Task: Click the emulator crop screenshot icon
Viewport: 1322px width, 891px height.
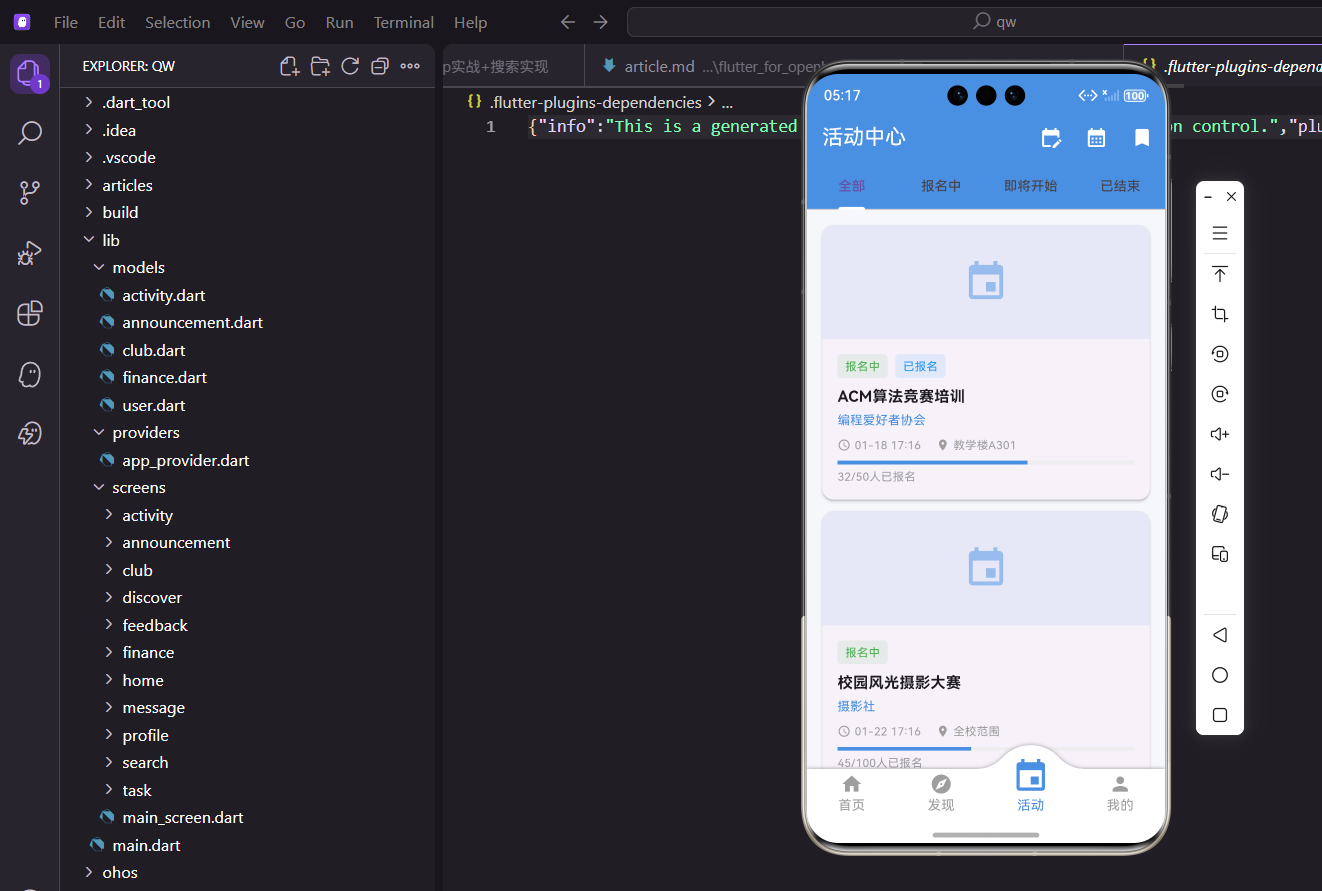Action: click(1220, 314)
